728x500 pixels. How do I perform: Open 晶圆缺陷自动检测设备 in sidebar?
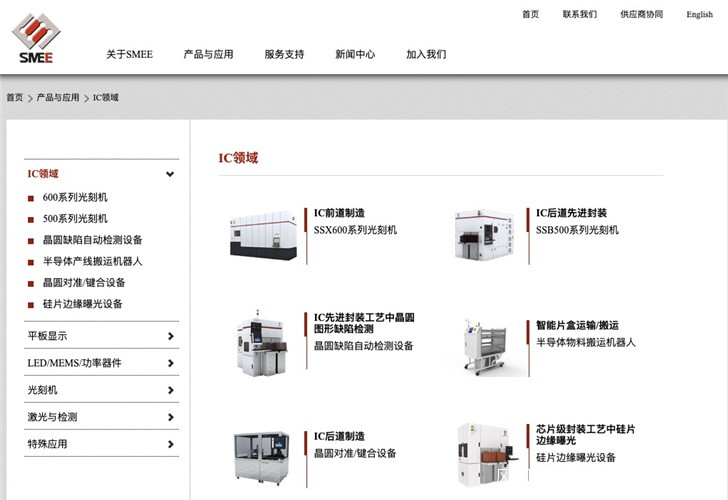(x=92, y=240)
